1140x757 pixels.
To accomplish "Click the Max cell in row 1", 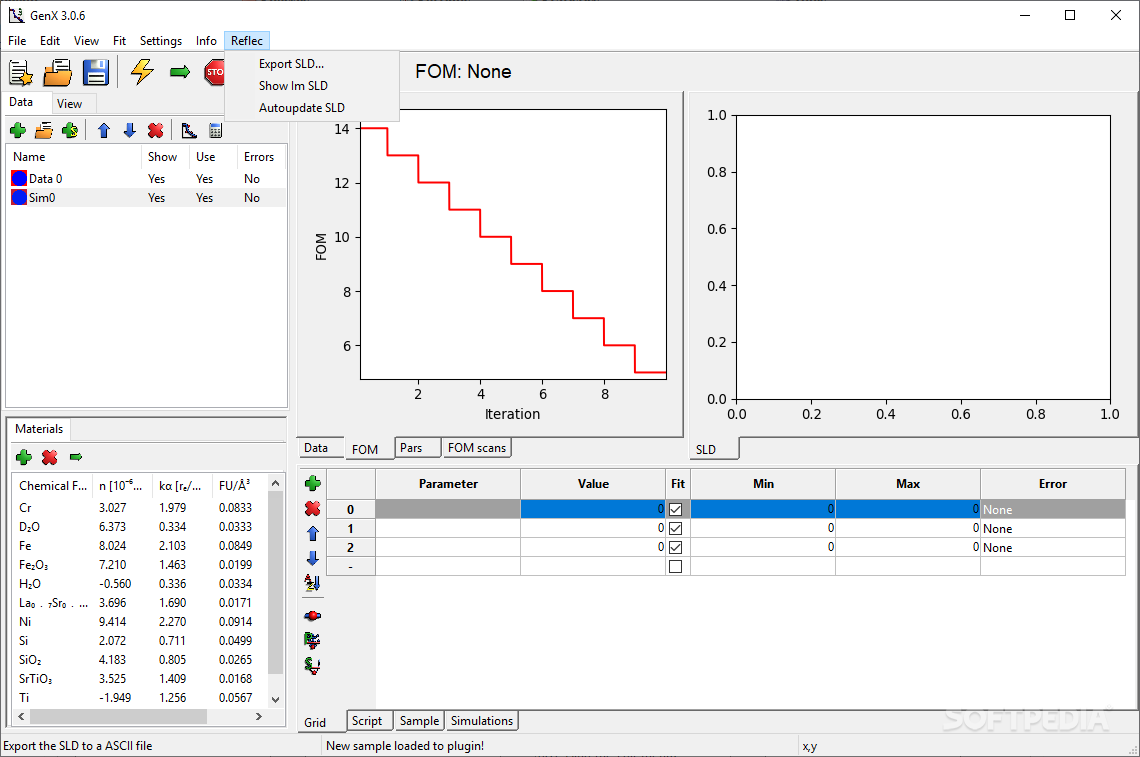I will coord(908,528).
